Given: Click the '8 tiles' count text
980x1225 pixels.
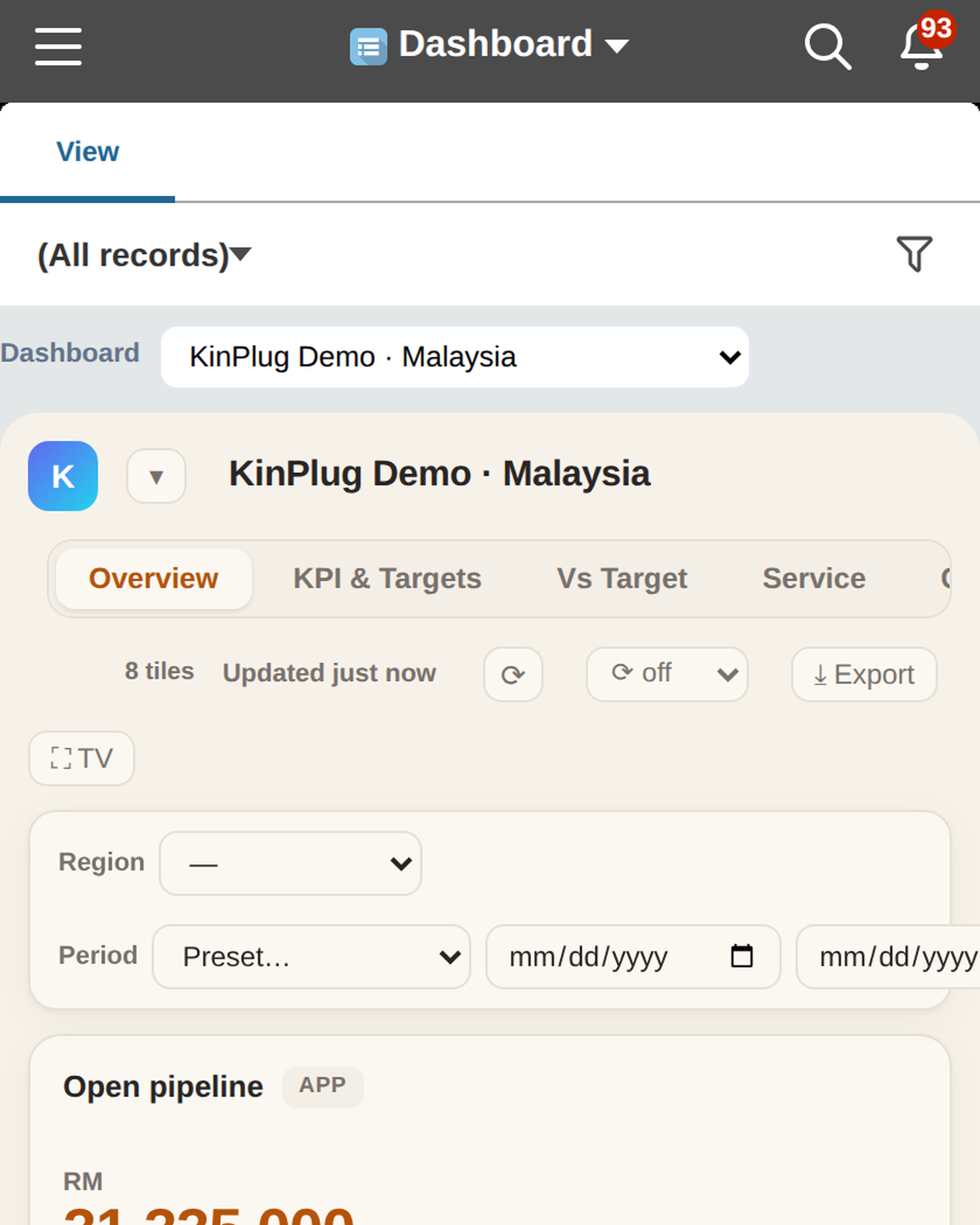Looking at the screenshot, I should point(159,671).
